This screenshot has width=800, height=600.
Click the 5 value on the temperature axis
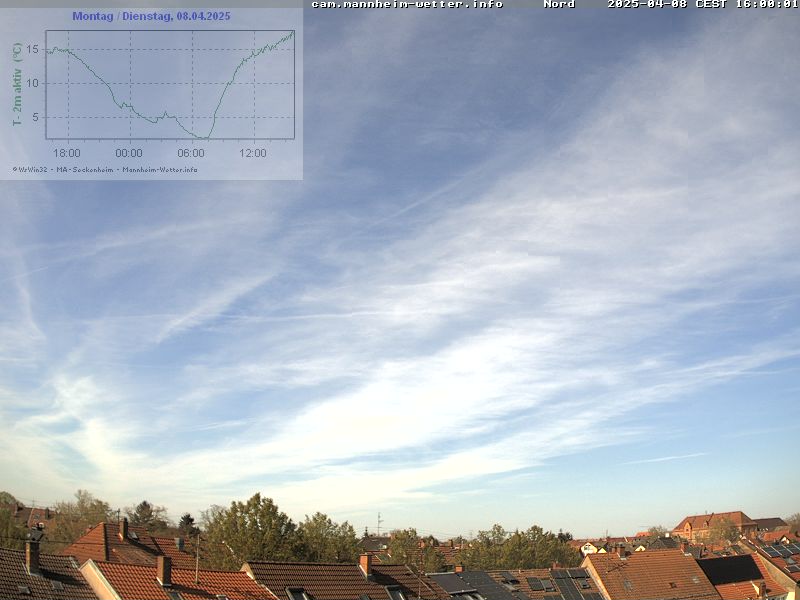coord(36,117)
